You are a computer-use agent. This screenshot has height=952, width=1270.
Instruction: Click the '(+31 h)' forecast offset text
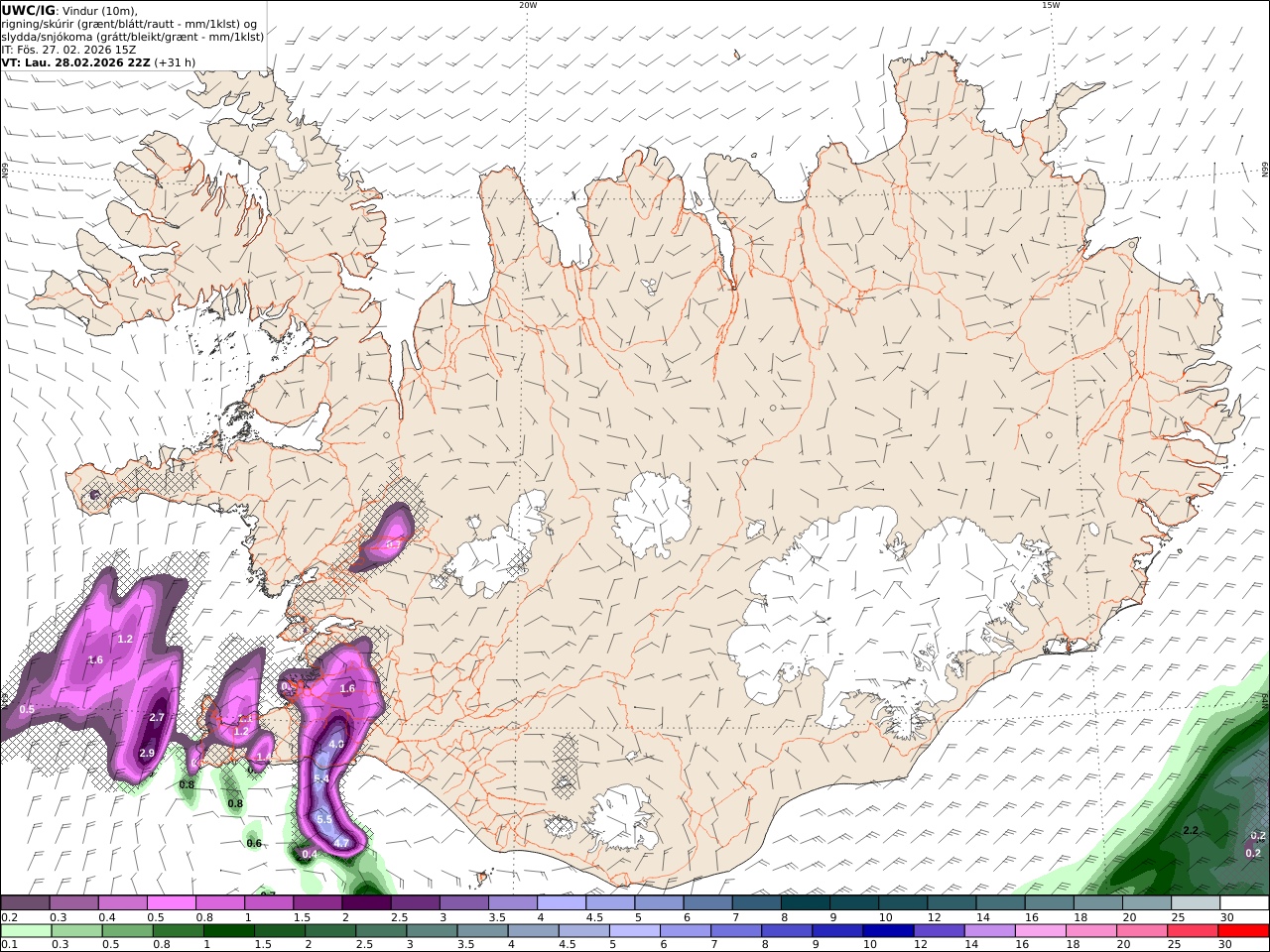tap(175, 61)
